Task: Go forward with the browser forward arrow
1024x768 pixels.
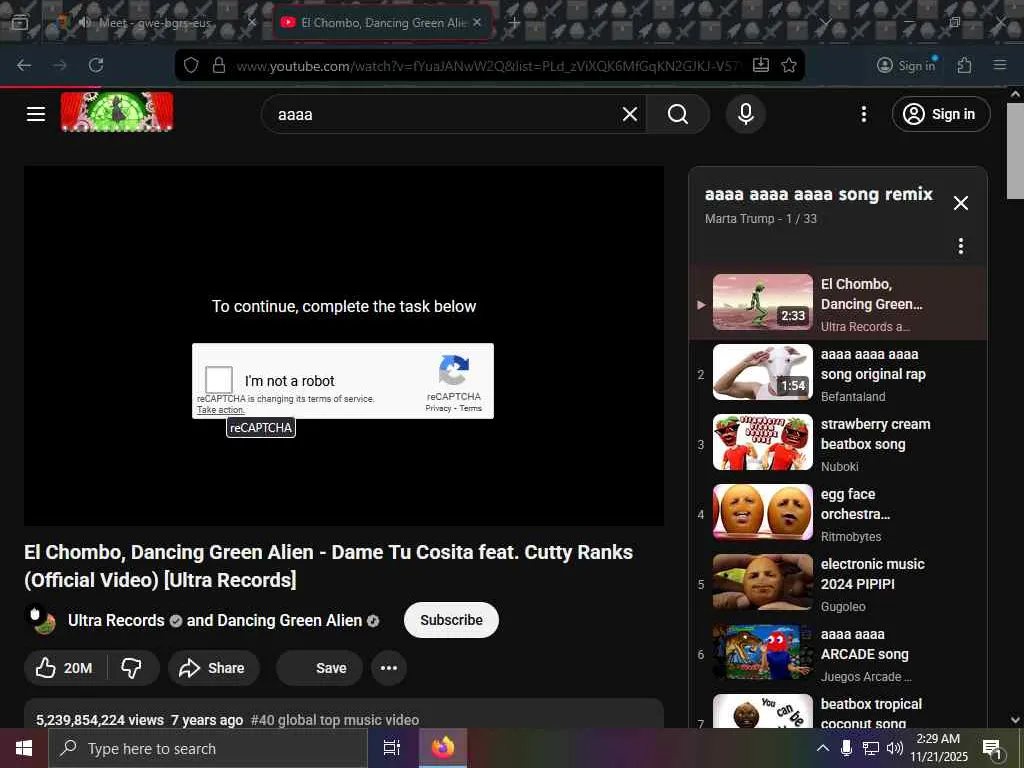Action: click(60, 65)
